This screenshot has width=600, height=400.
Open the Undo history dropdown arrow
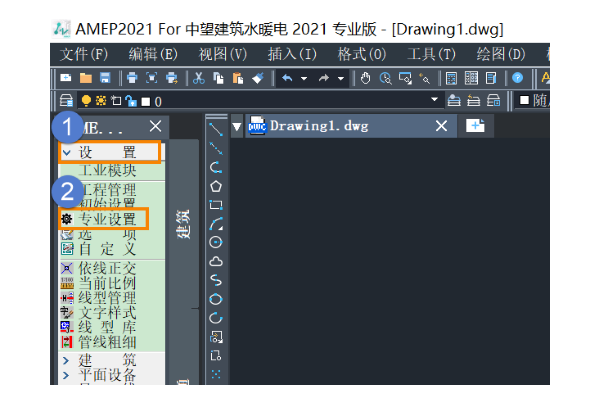pyautogui.click(x=304, y=78)
